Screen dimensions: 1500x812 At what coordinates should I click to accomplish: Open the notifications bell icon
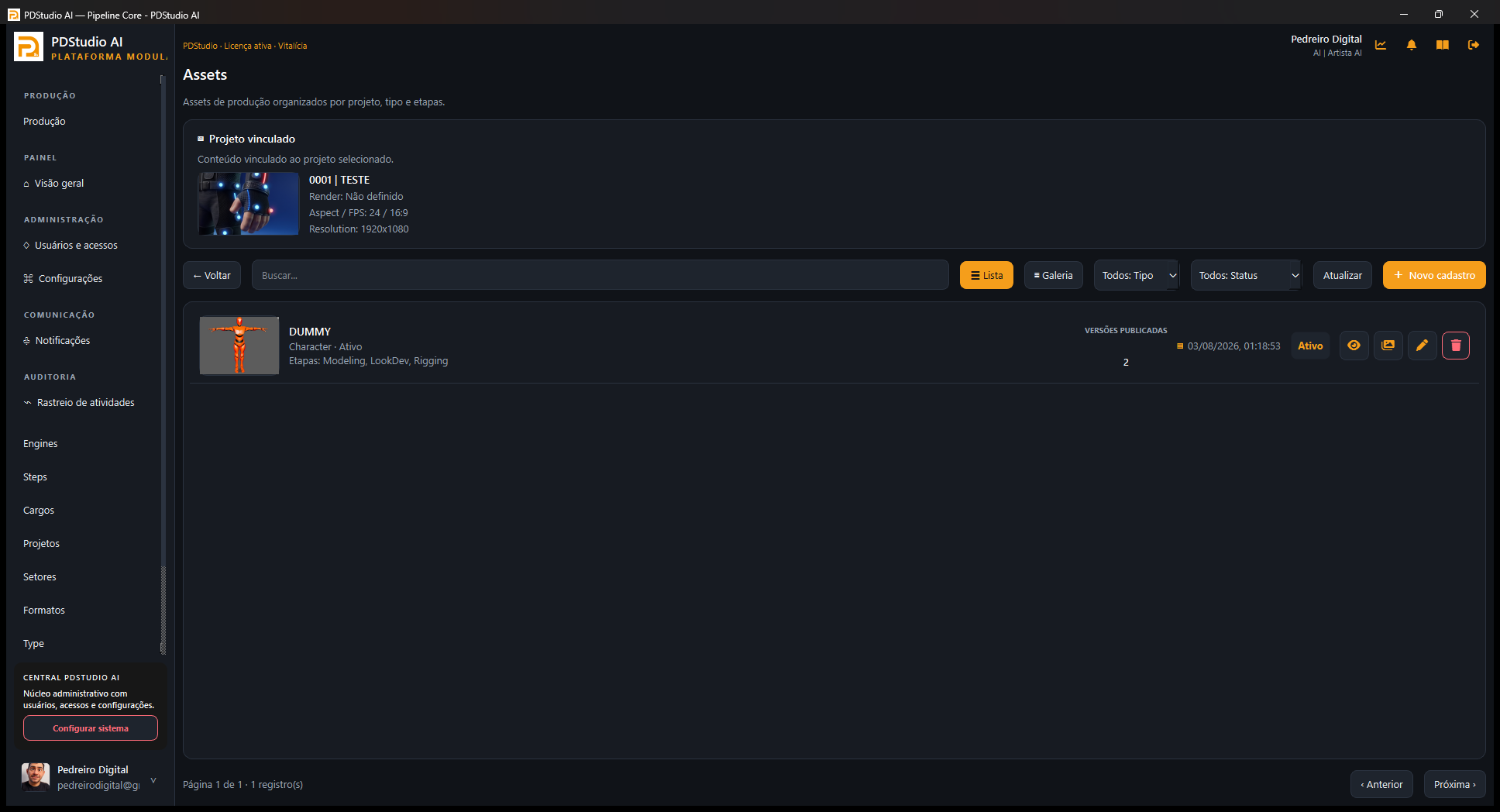tap(1412, 45)
